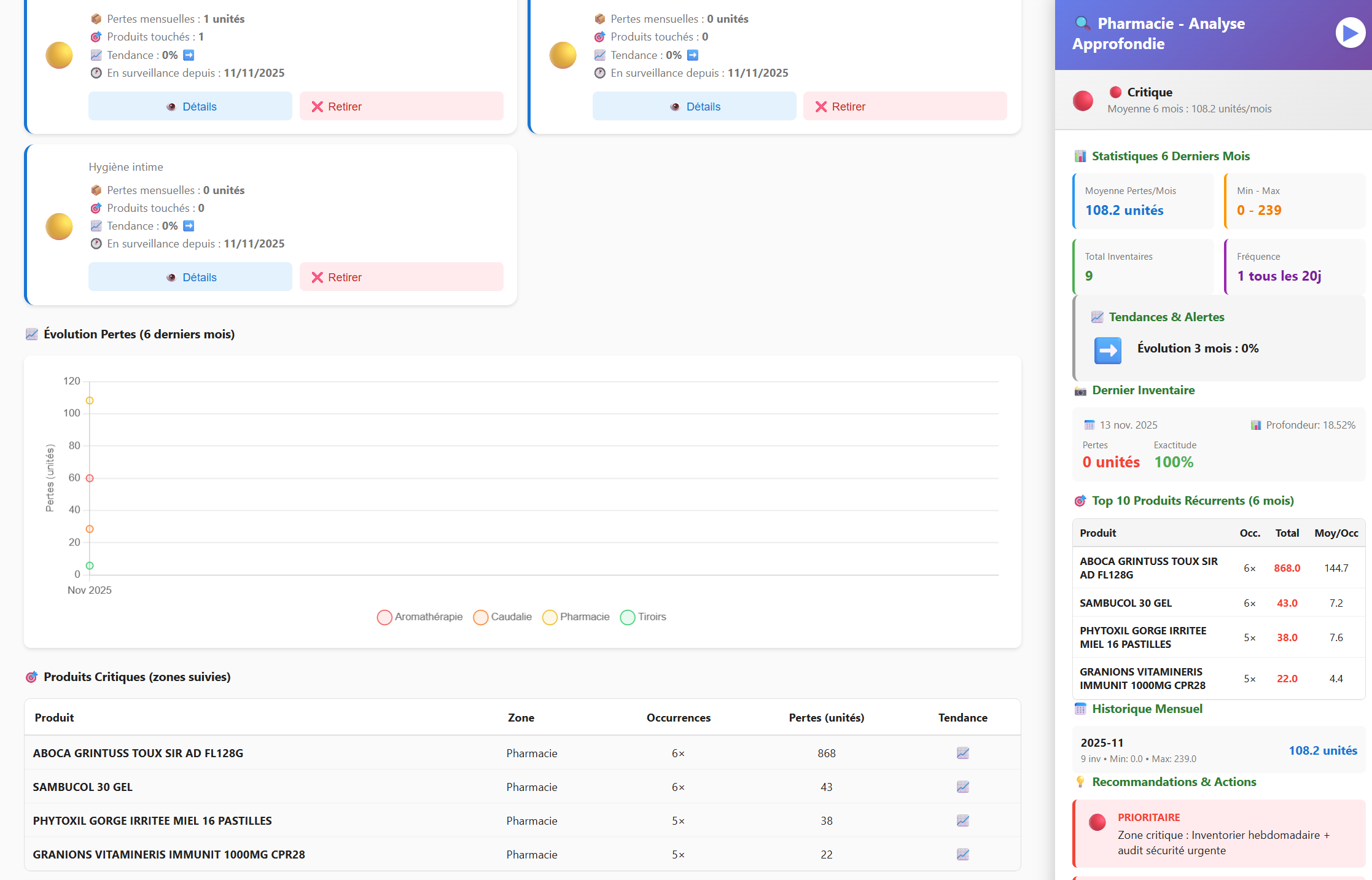Screen dimensions: 1372x880
Task: Click the red Critique status ball
Action: (1083, 101)
